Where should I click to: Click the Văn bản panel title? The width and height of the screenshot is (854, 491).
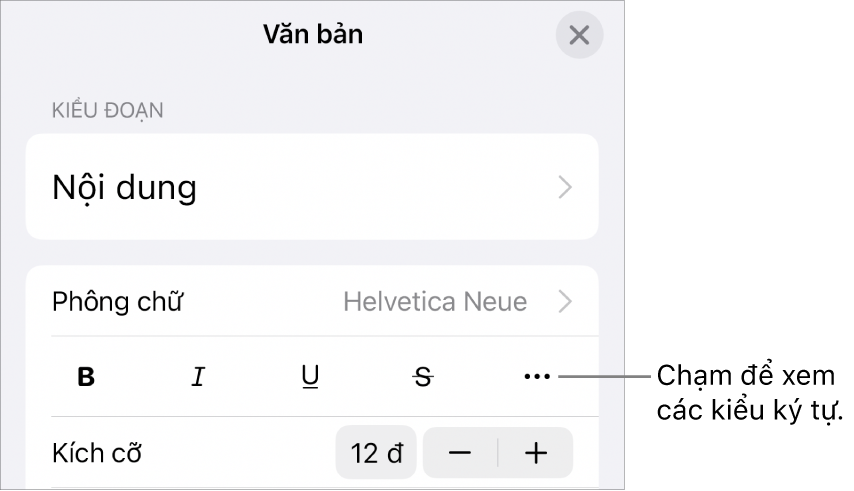tap(312, 34)
